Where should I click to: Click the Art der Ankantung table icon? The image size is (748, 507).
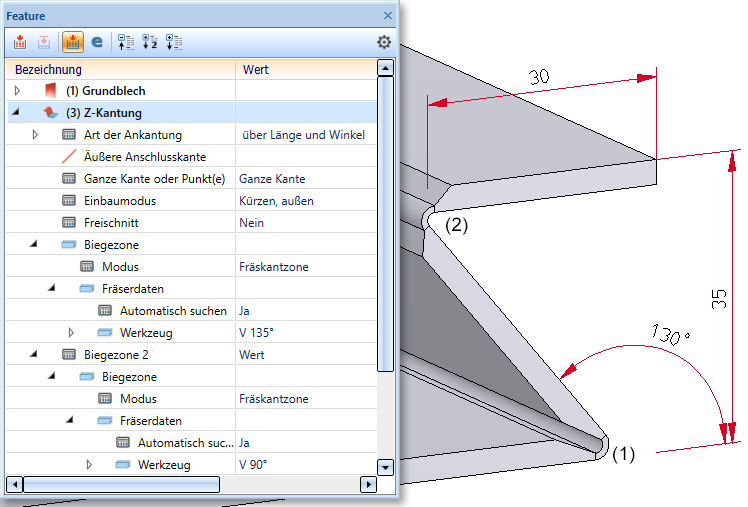[x=69, y=135]
